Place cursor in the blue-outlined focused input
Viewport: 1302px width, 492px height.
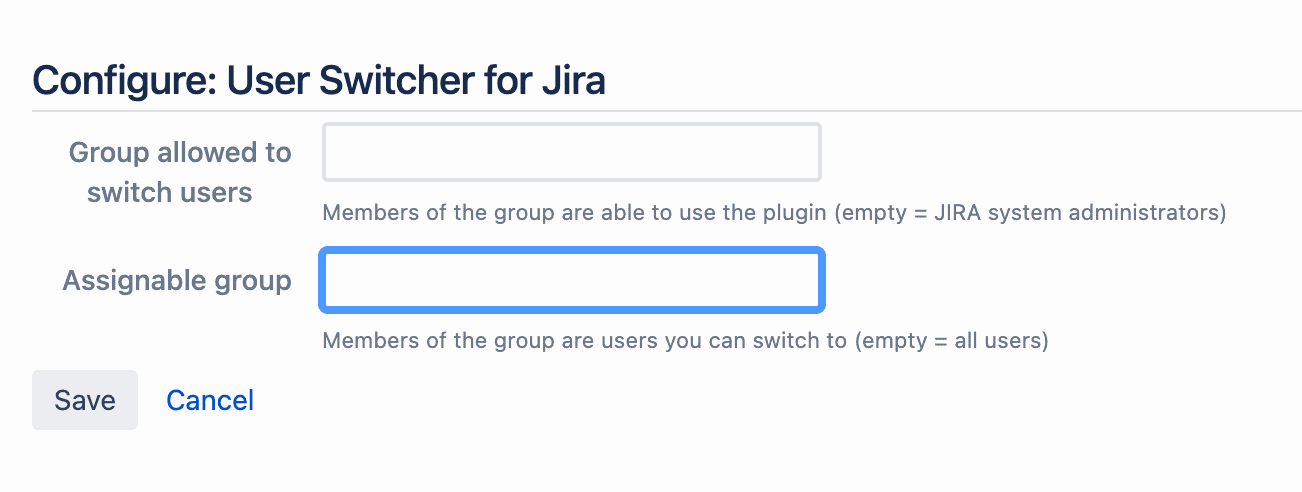(x=572, y=280)
